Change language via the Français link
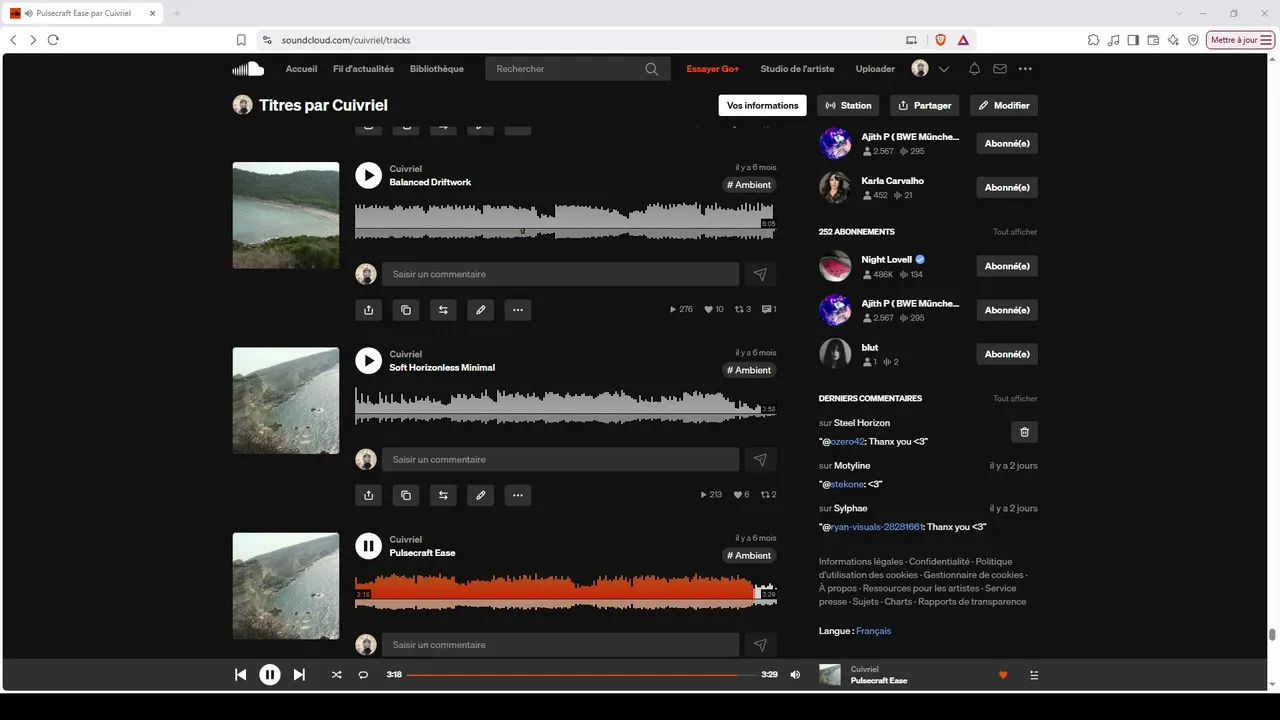This screenshot has height=720, width=1280. tap(873, 631)
